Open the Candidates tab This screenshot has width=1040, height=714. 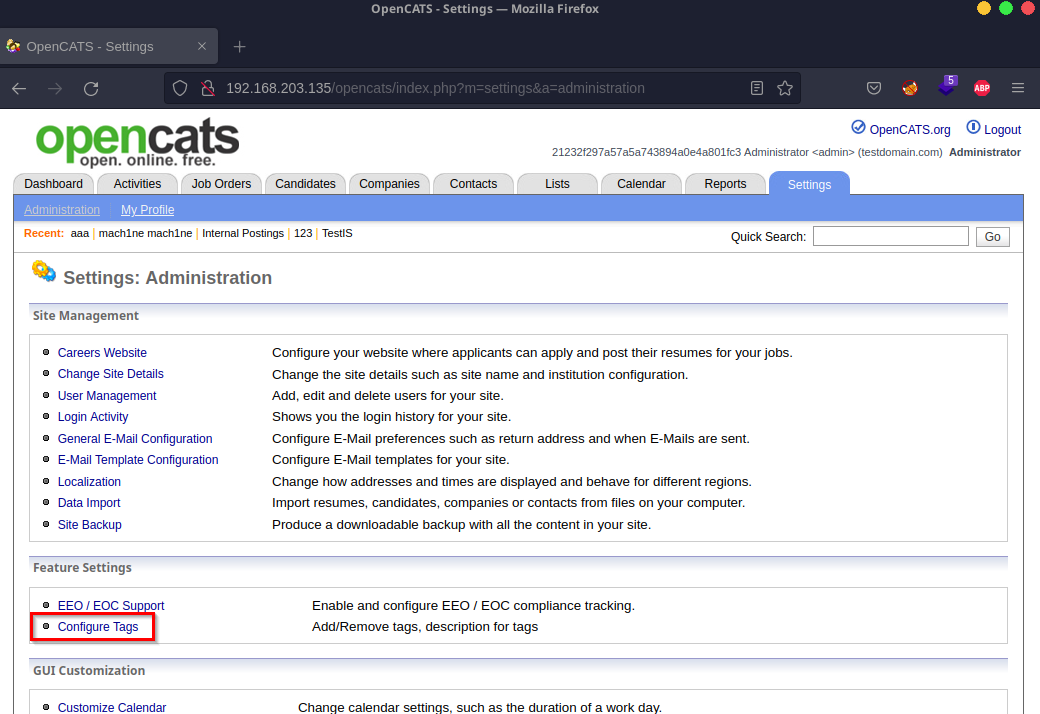(305, 184)
